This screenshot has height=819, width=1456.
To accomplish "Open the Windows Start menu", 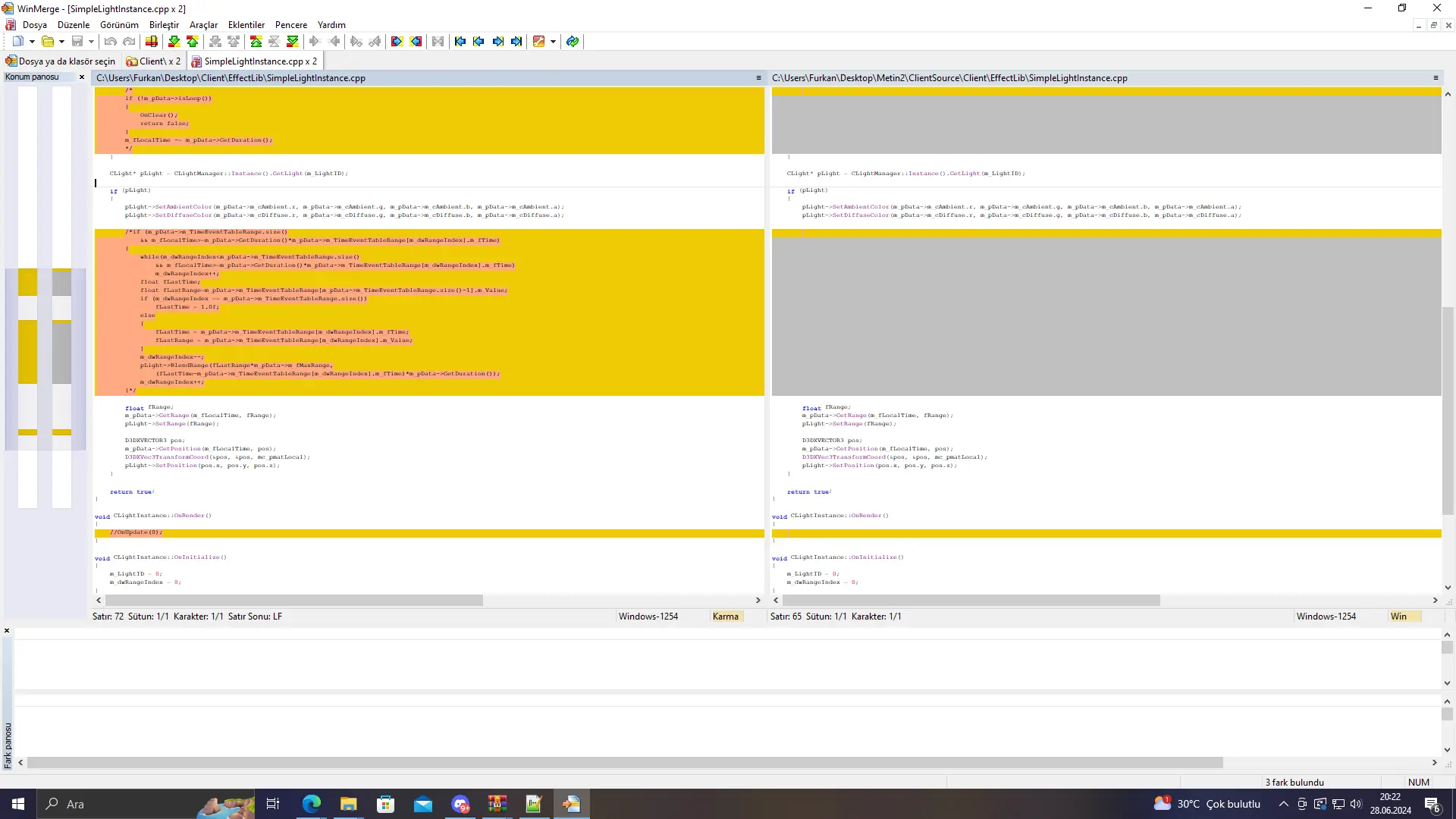I will pyautogui.click(x=18, y=804).
